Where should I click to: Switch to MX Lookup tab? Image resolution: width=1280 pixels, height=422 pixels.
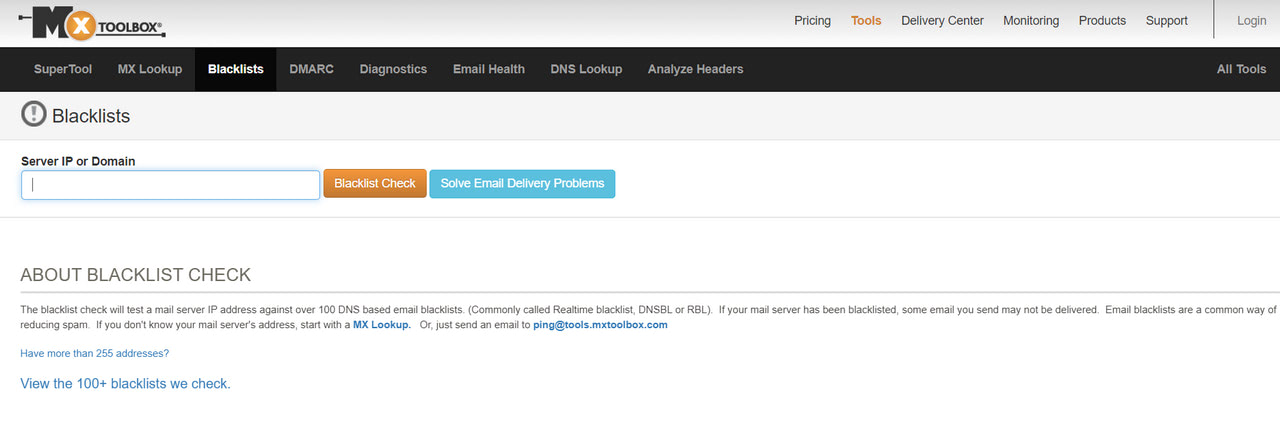click(150, 69)
